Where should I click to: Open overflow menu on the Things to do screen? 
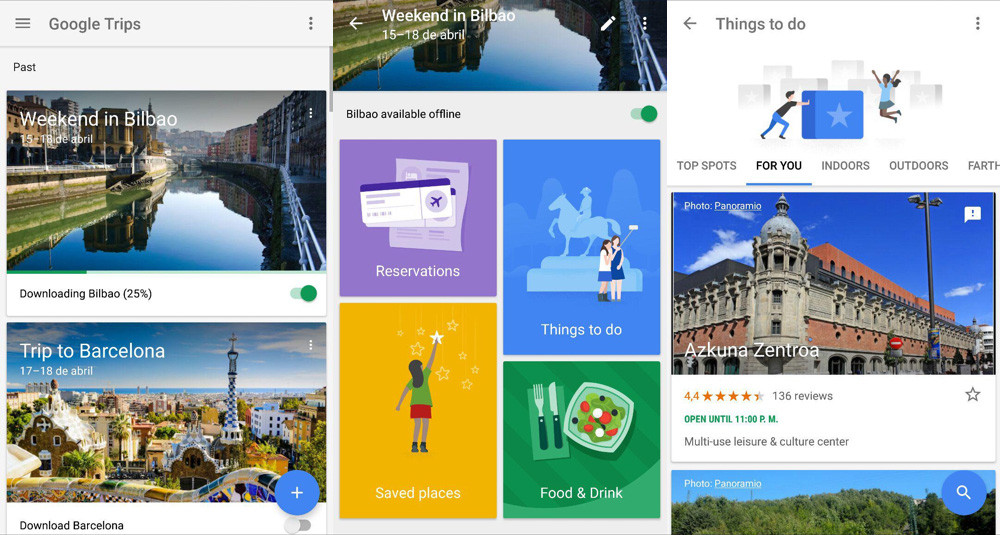pyautogui.click(x=977, y=24)
